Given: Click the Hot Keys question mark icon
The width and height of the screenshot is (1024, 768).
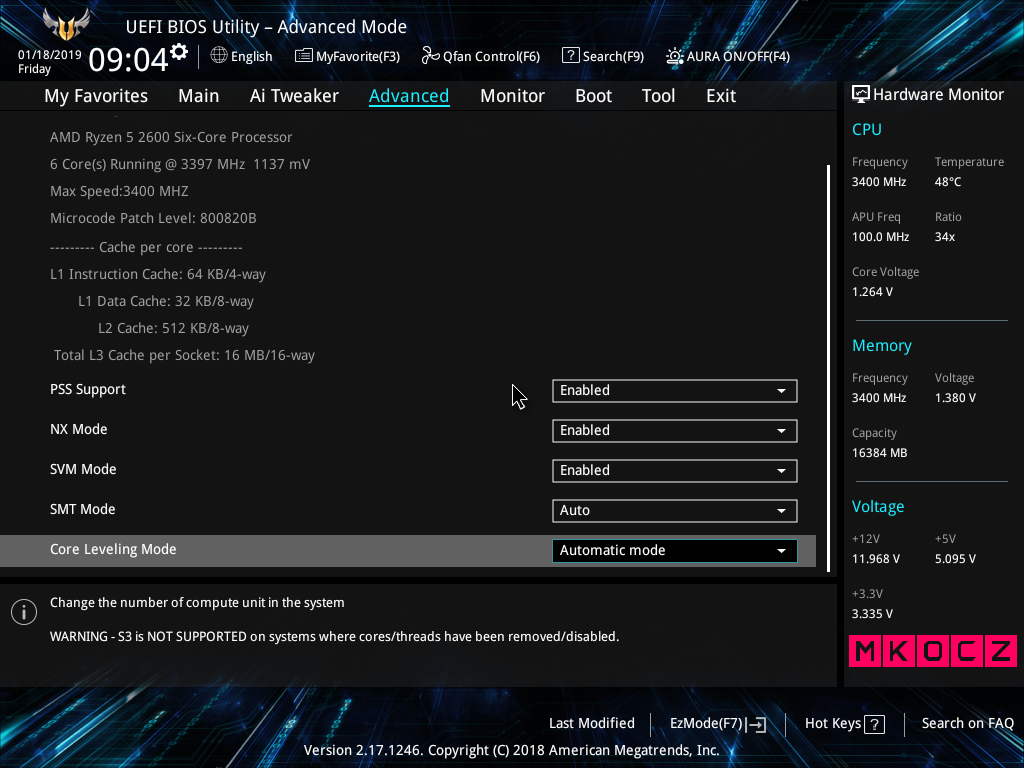Looking at the screenshot, I should (874, 724).
